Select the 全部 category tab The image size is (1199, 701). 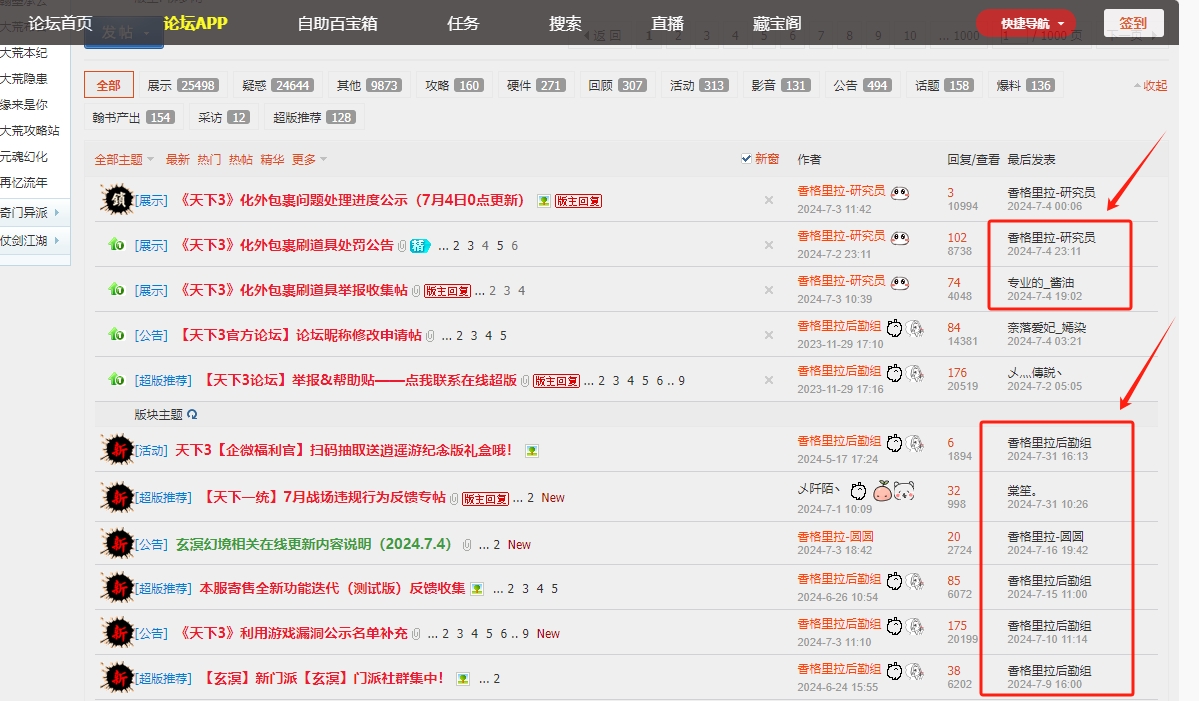pos(109,85)
